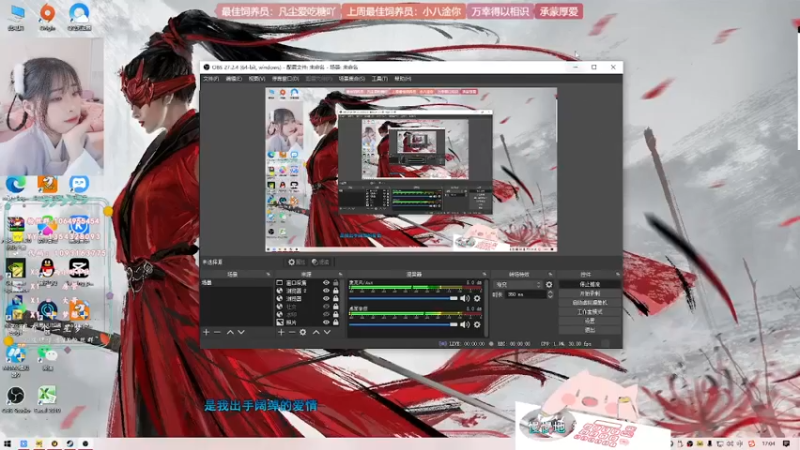Screen dimensions: 800x450
Task: Open the 编辑(E) menu
Action: tap(234, 79)
